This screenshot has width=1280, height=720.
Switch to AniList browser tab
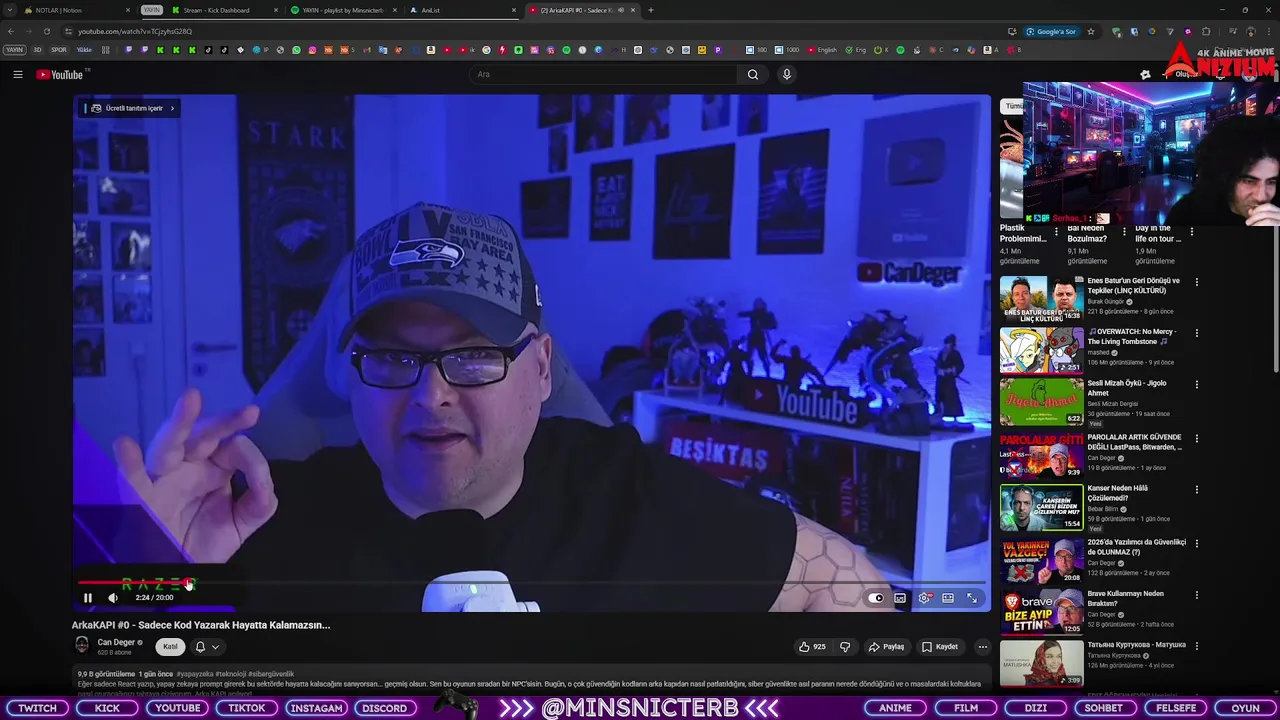tap(460, 10)
